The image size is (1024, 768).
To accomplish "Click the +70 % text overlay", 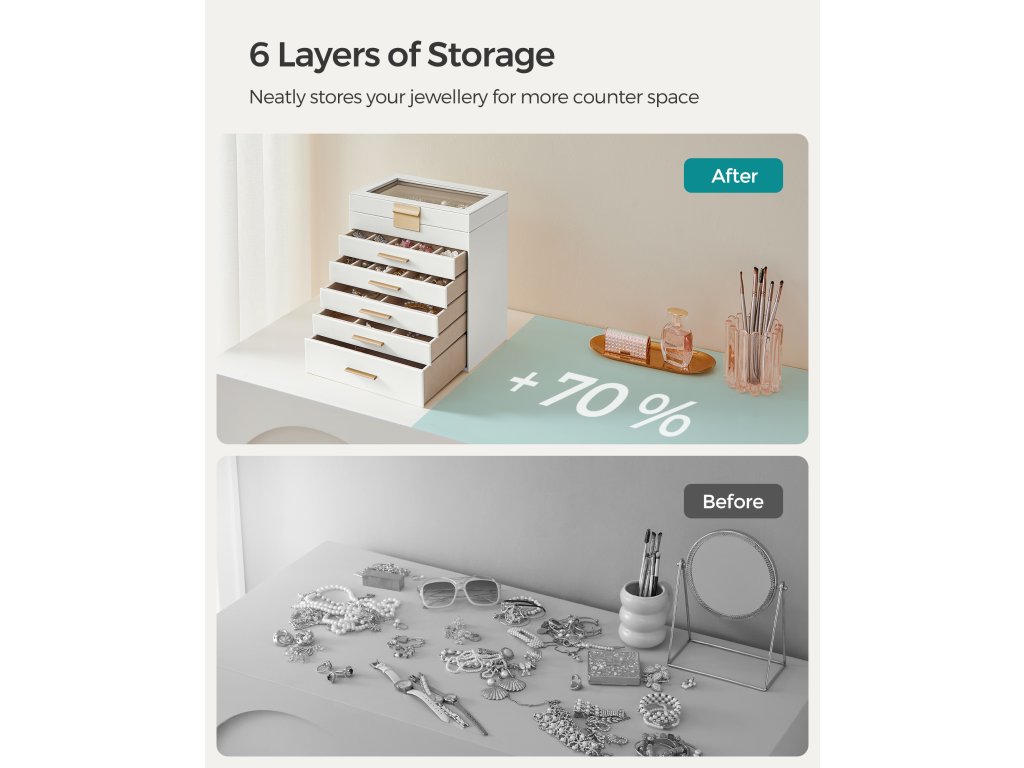I will coord(601,402).
